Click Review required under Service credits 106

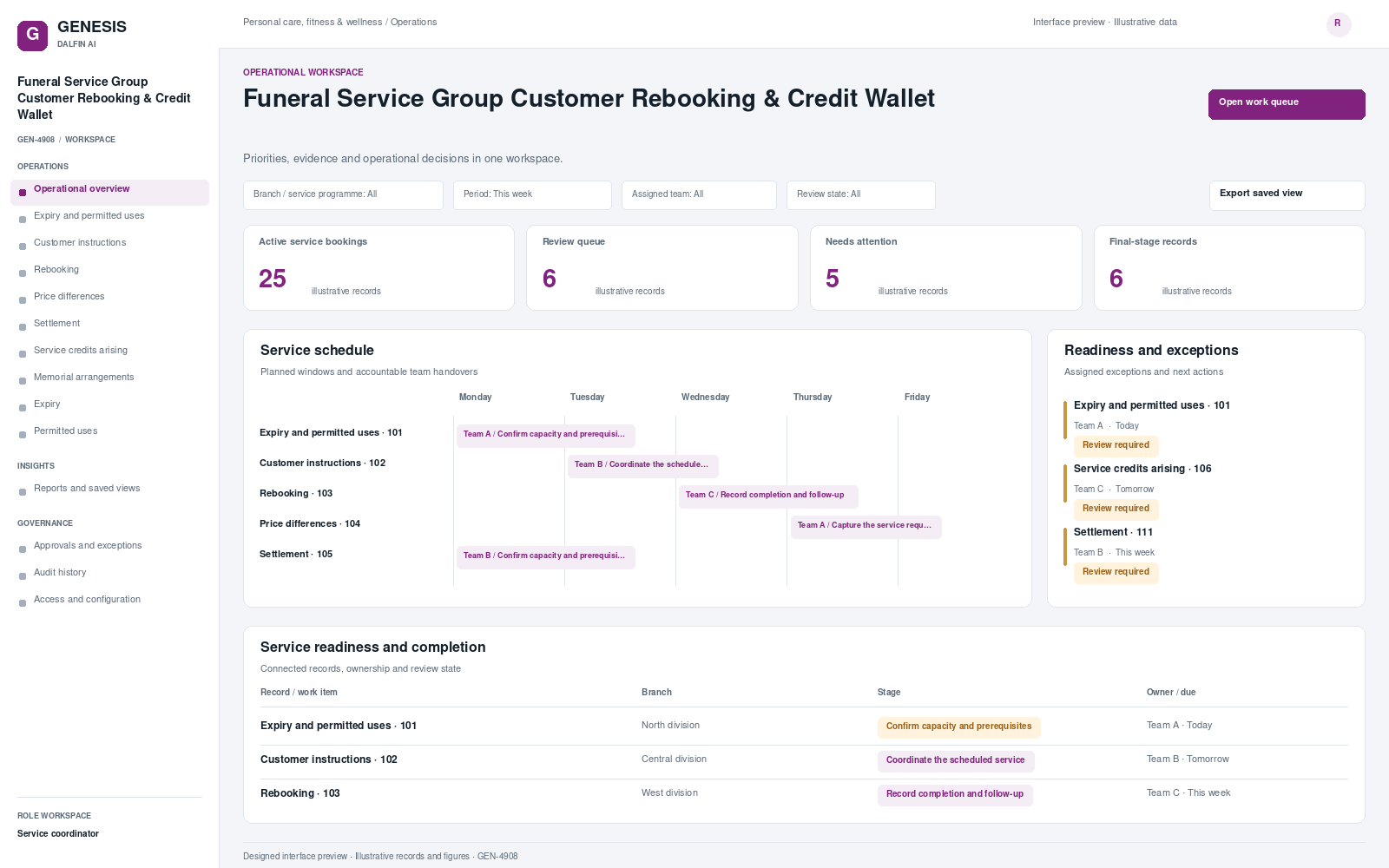coord(1116,509)
